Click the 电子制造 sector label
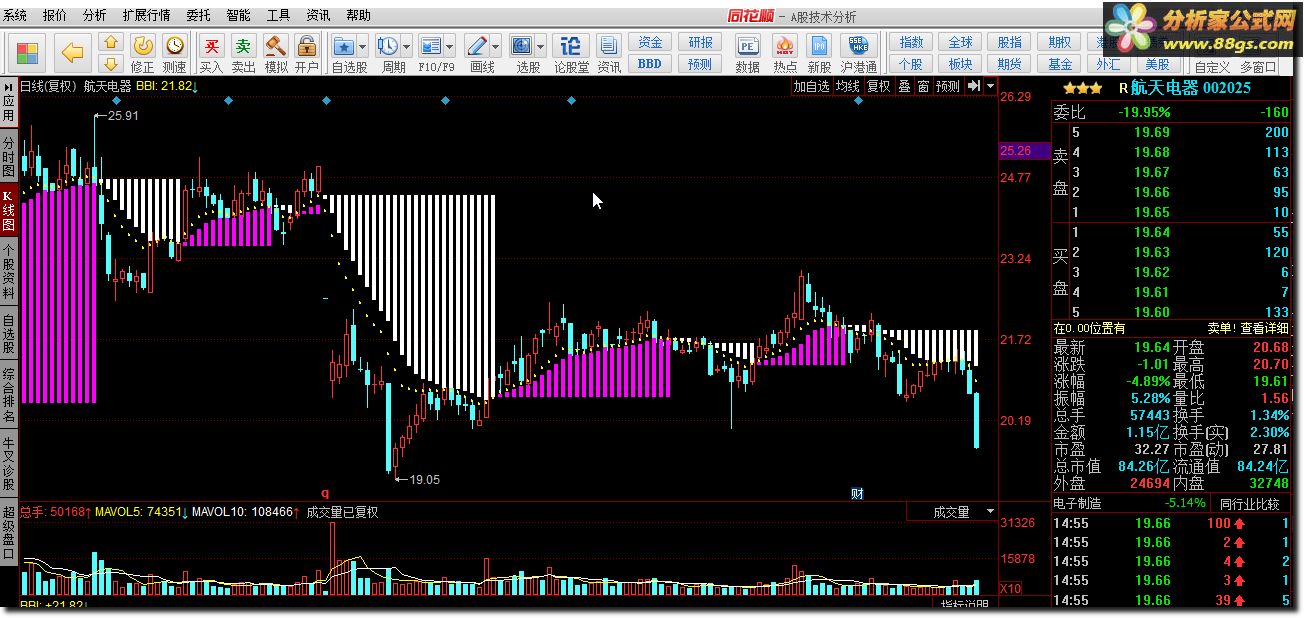The height and width of the screenshot is (618, 1305). pos(1077,504)
